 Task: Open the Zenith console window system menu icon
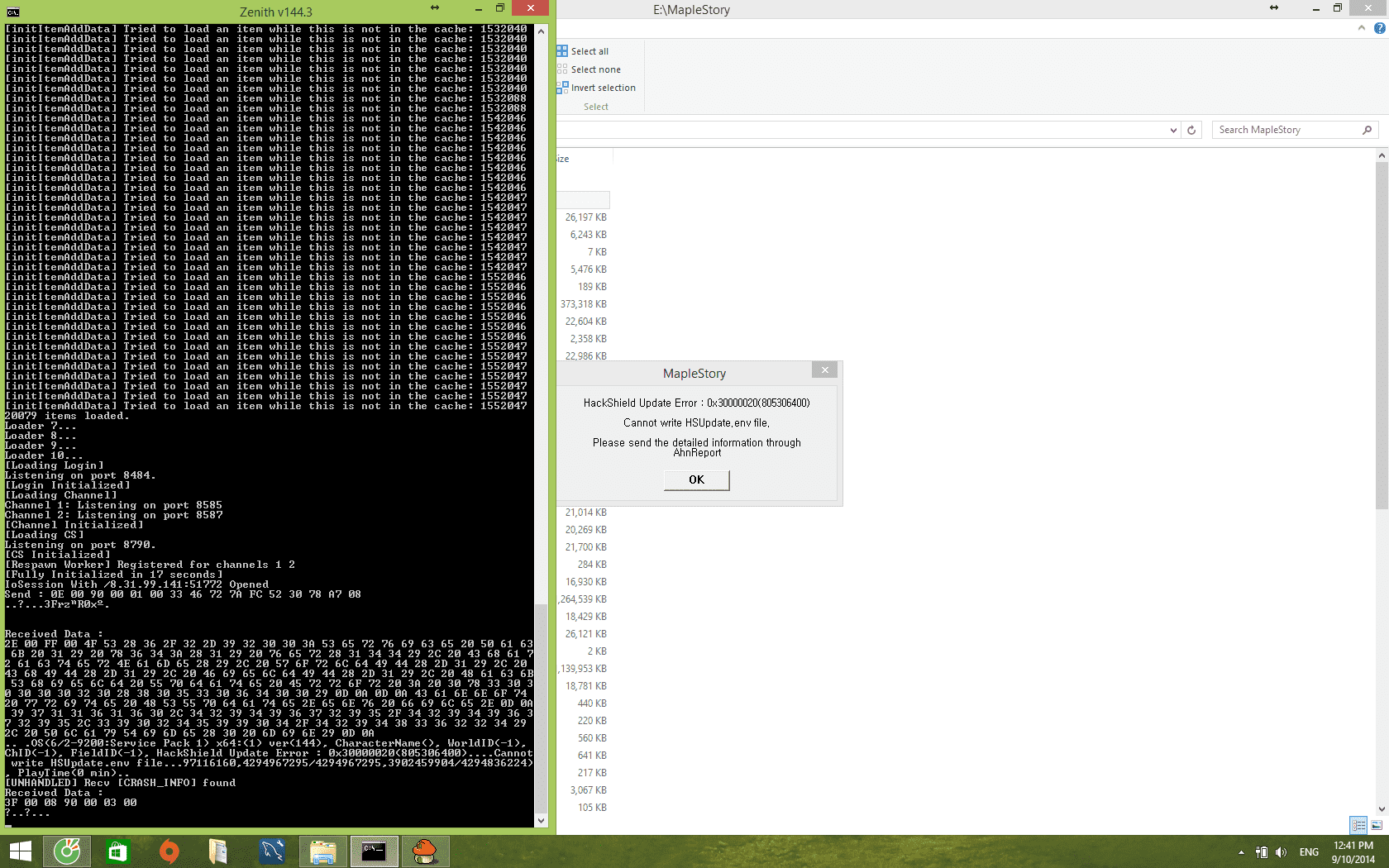point(12,12)
